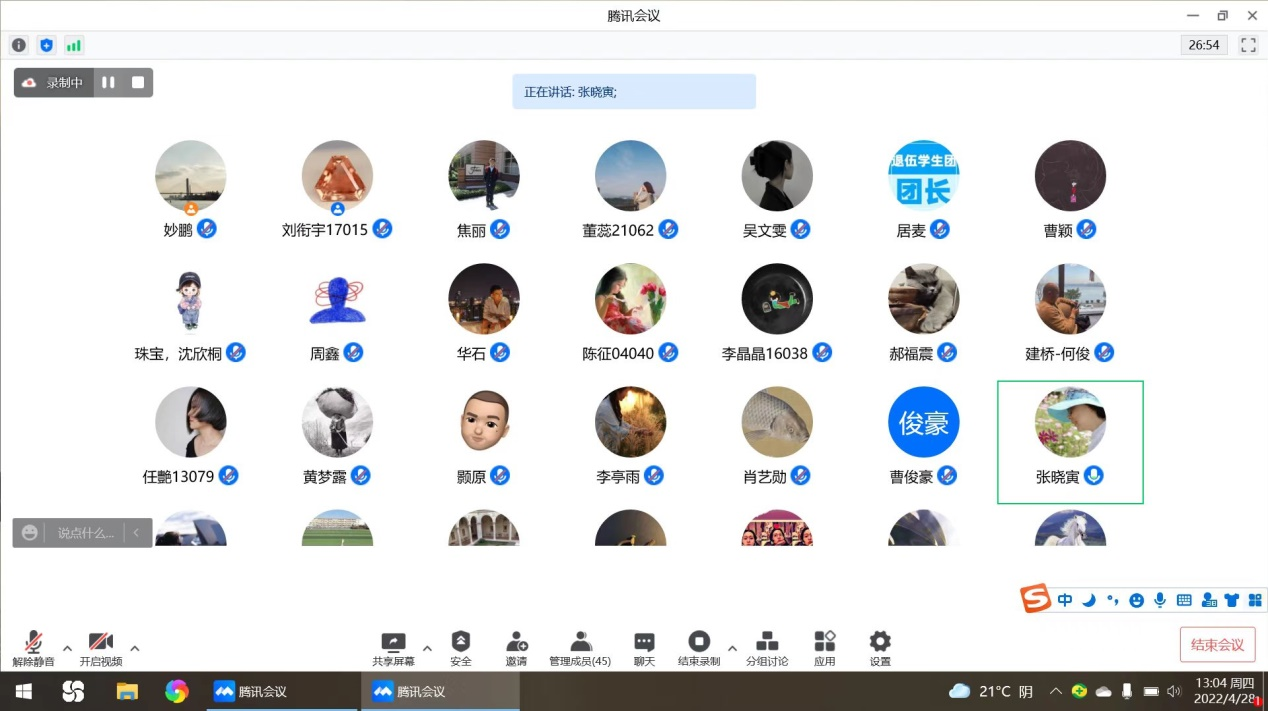Image resolution: width=1268 pixels, height=711 pixels.
Task: Pause the cloud recording
Action: coord(108,83)
